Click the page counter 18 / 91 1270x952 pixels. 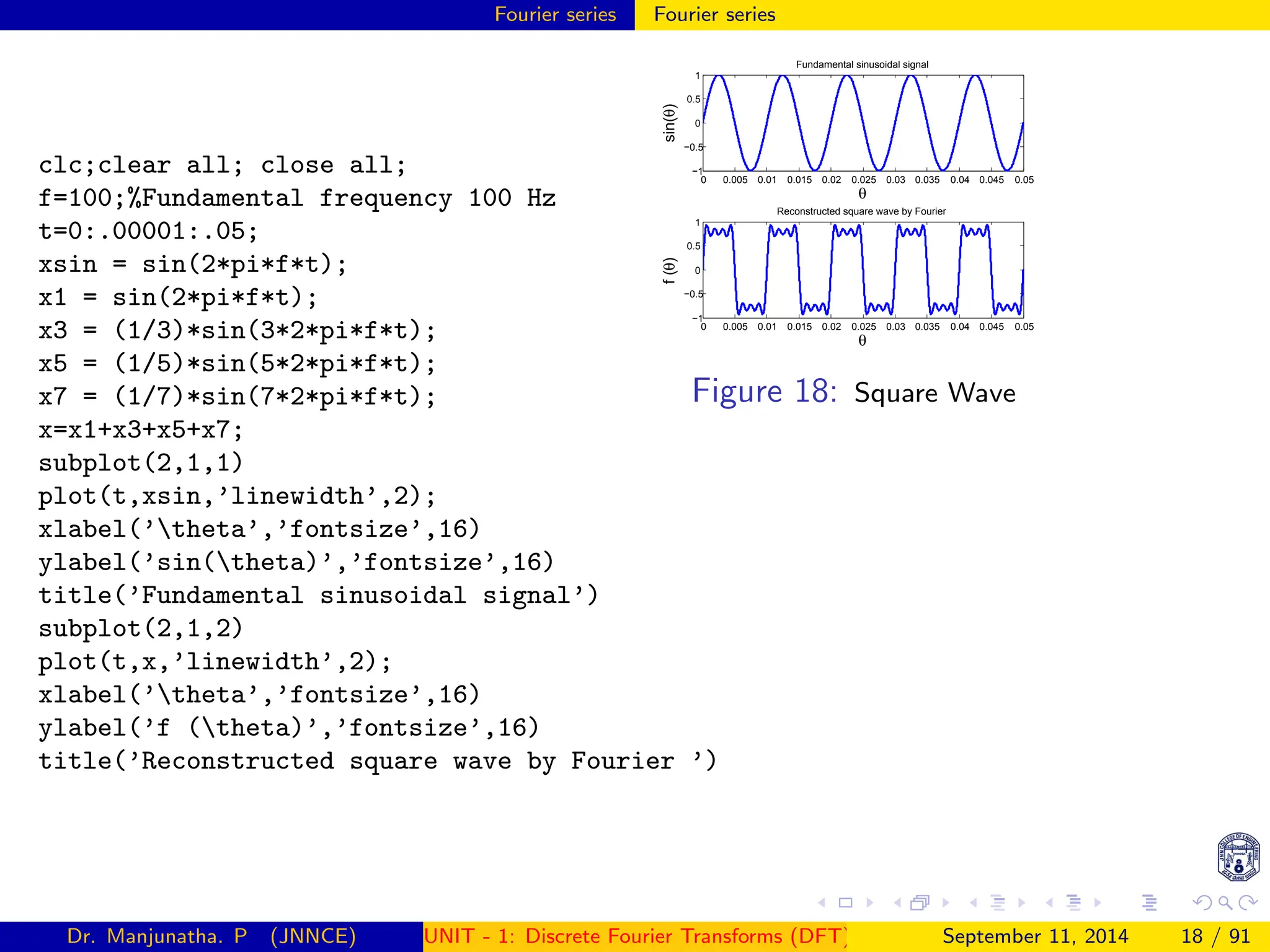(x=1215, y=936)
